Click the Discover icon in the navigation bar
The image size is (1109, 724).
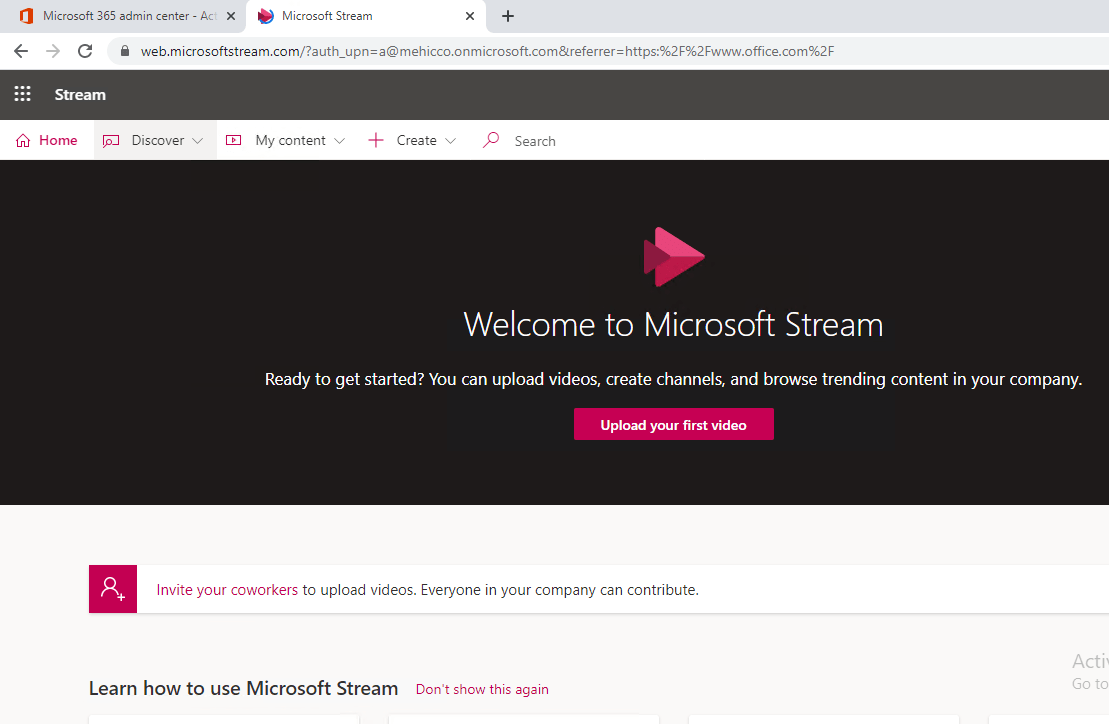tap(111, 141)
